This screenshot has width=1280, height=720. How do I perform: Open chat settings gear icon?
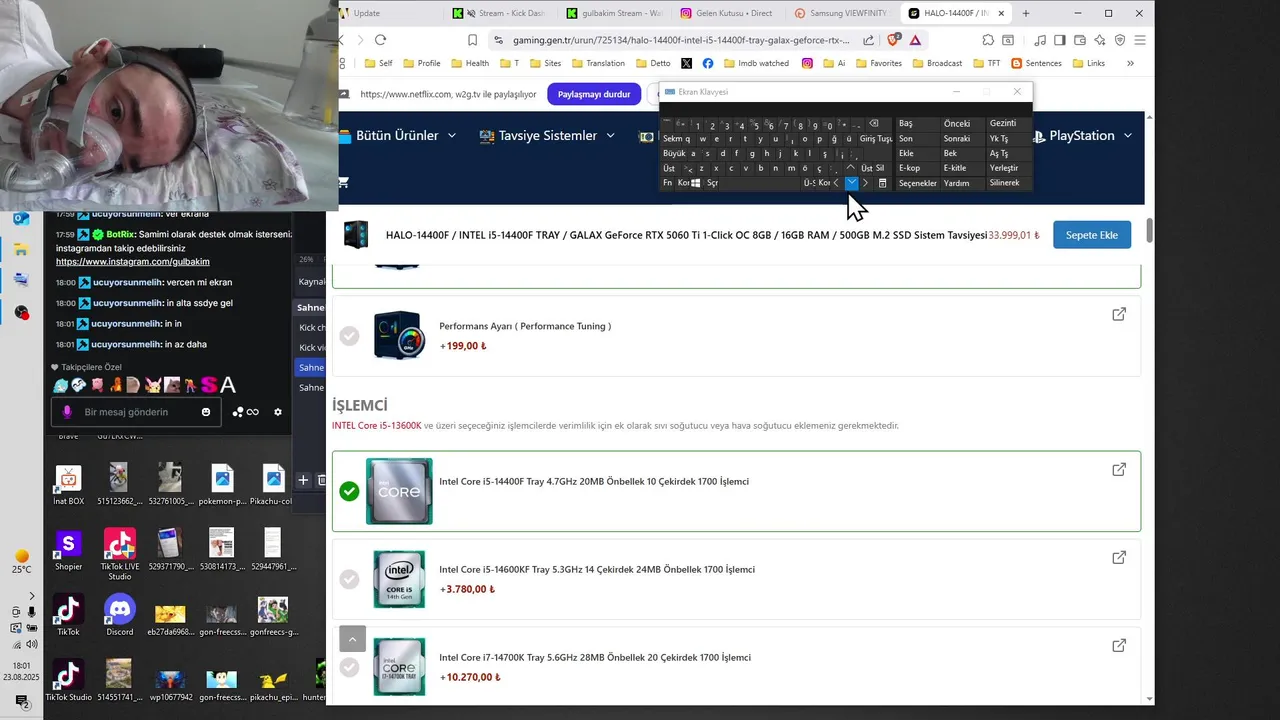[x=278, y=412]
